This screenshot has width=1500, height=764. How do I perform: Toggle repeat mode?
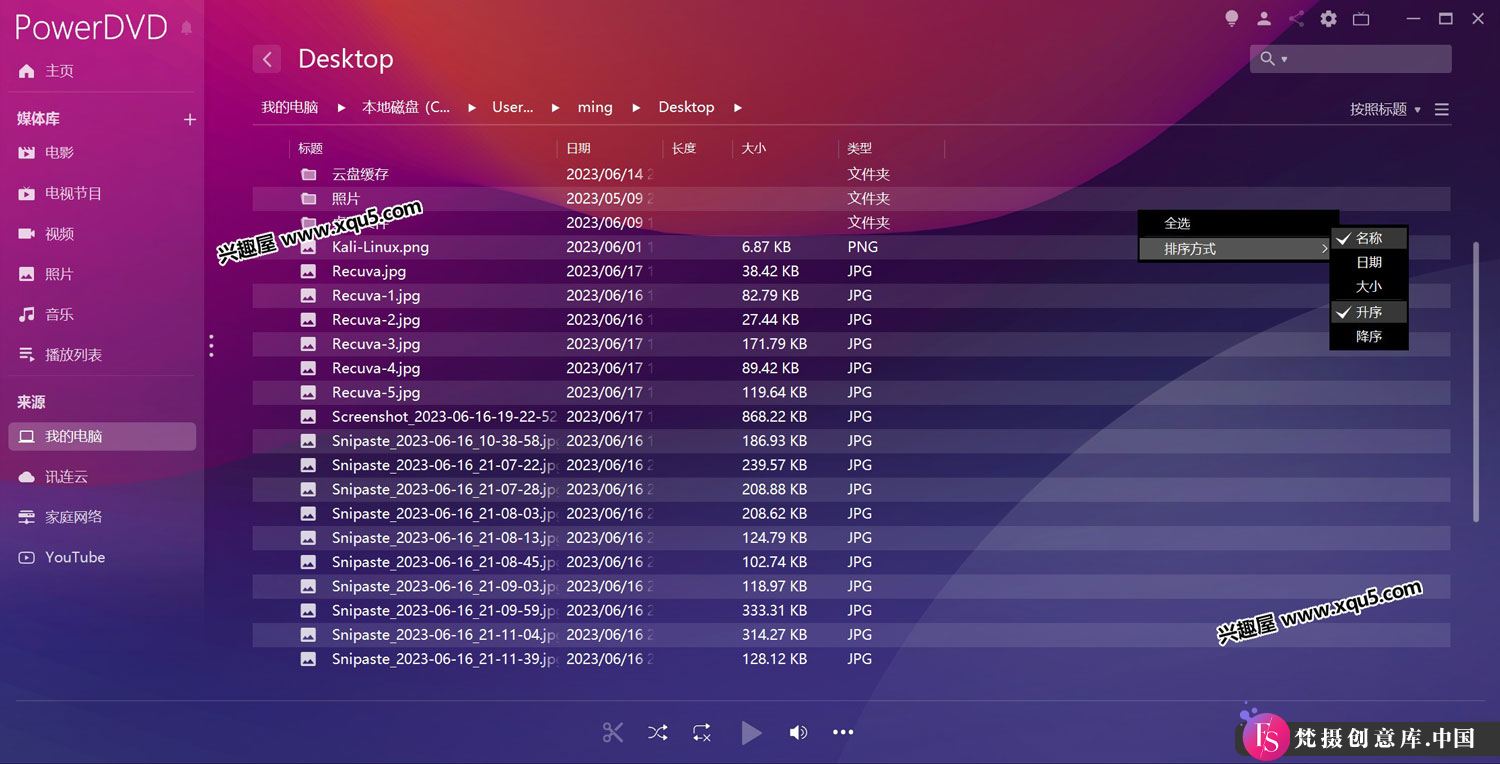click(x=701, y=733)
